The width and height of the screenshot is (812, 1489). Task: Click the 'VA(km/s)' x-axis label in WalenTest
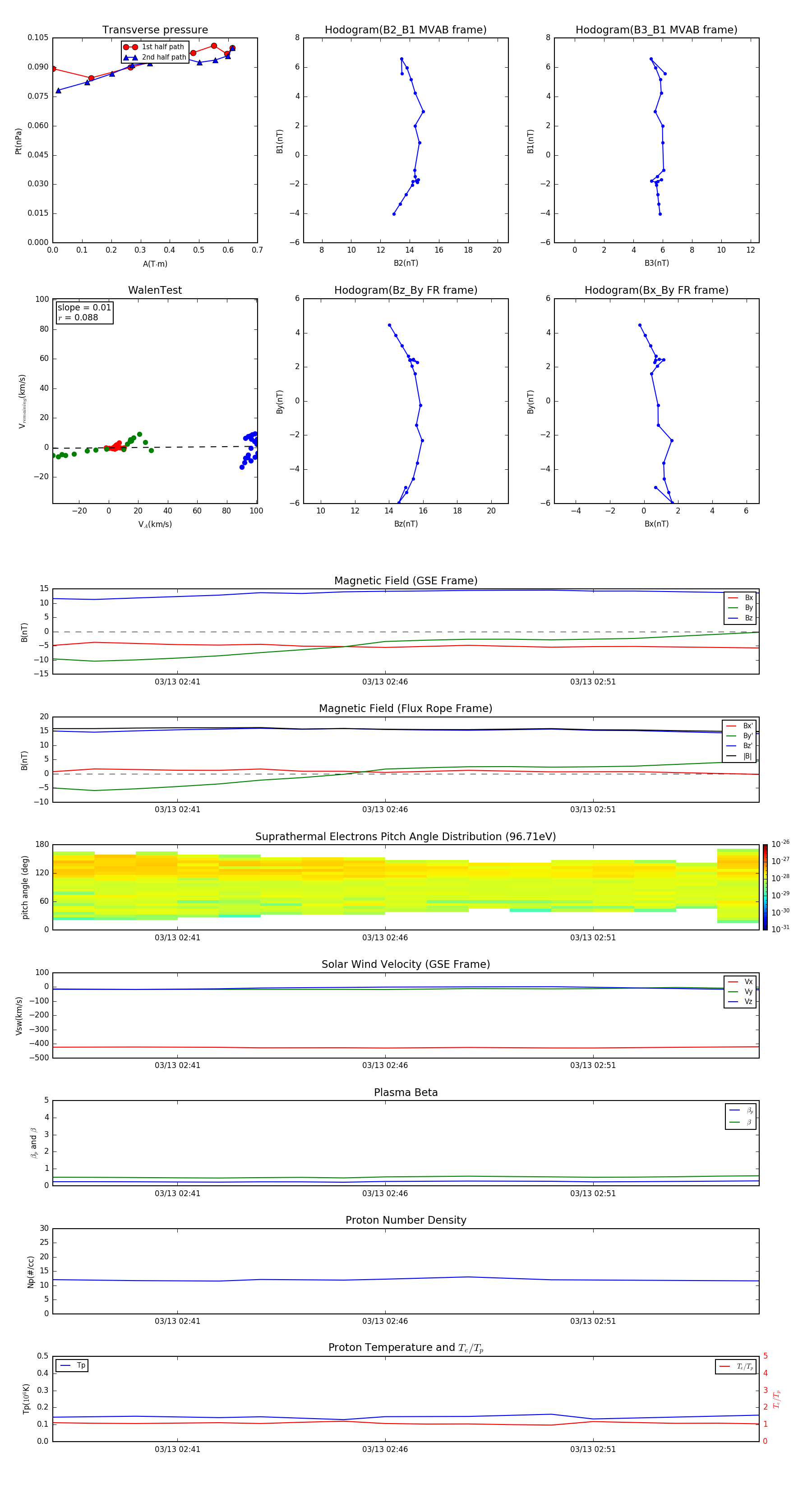coord(155,525)
